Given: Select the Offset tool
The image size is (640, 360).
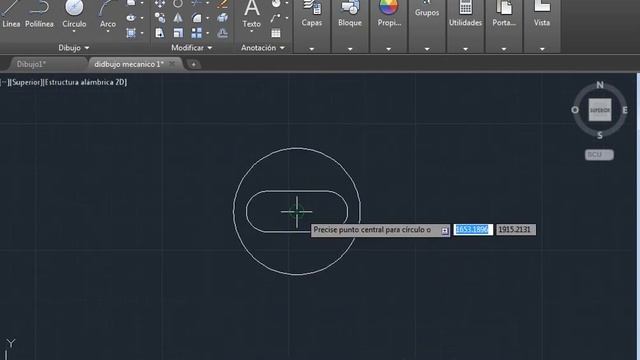Looking at the screenshot, I should (222, 33).
